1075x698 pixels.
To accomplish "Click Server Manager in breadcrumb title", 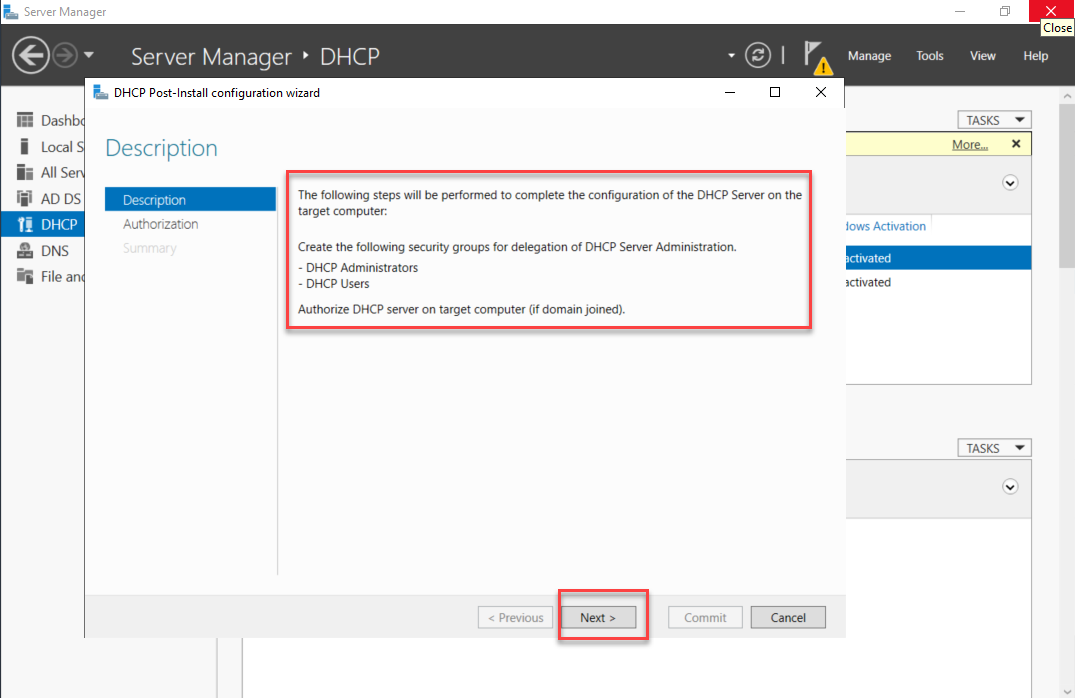I will 211,56.
